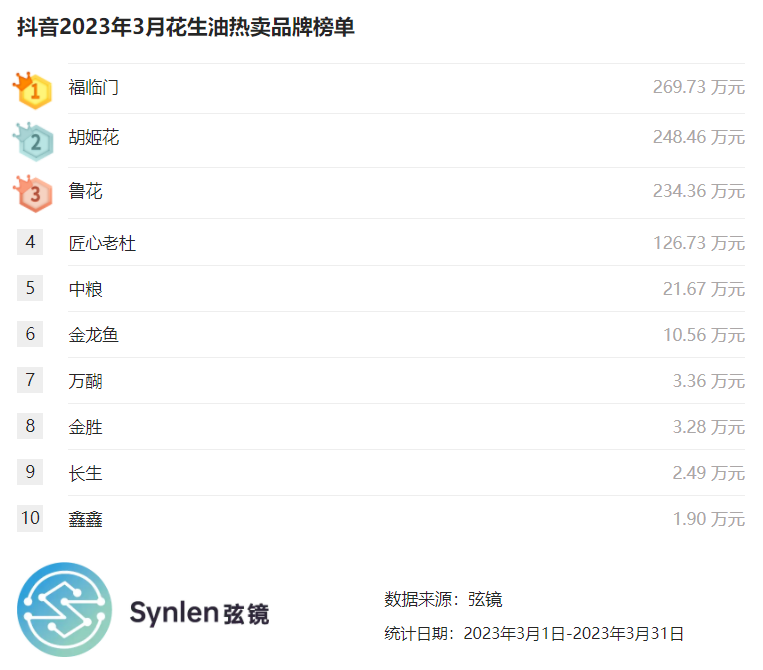Click the Synlen circular logo
Image resolution: width=763 pixels, height=670 pixels.
pos(64,610)
